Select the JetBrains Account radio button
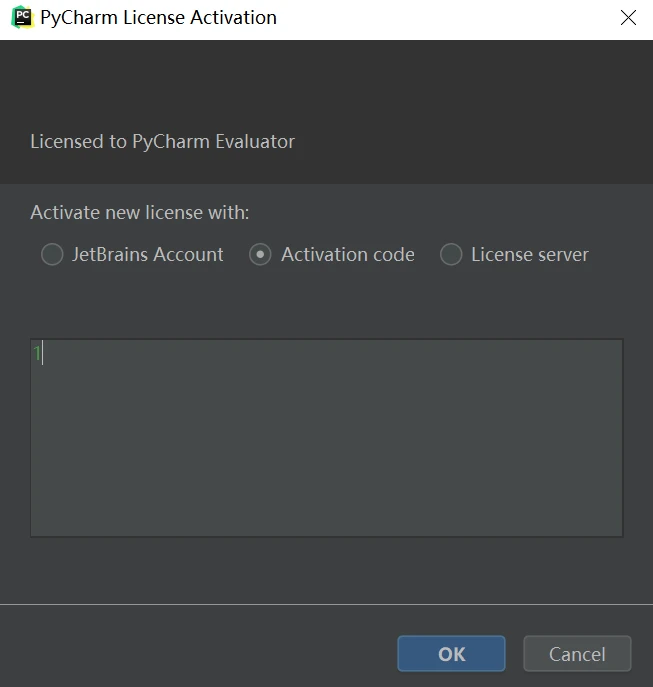The image size is (653, 687). (52, 255)
